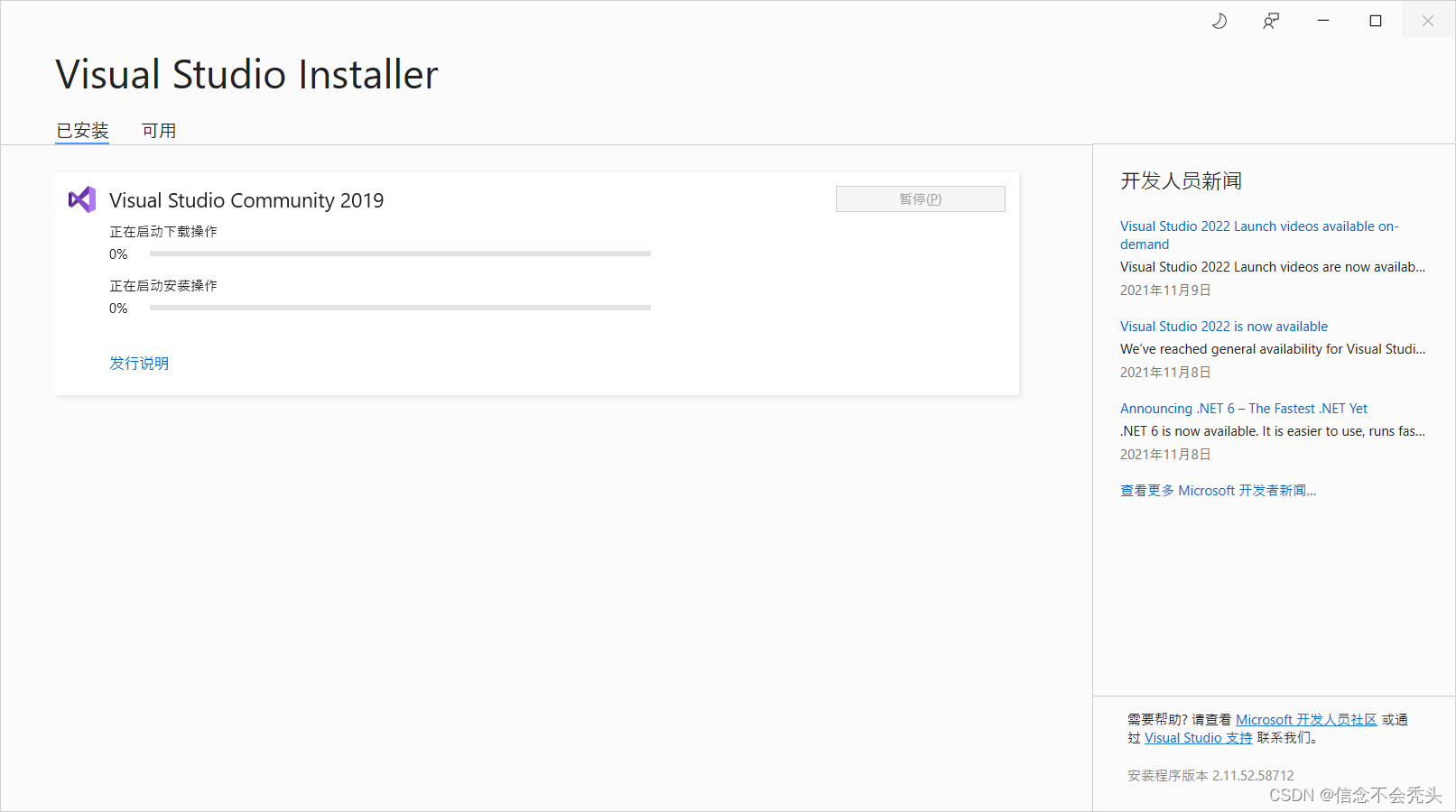Open the 发行说明 release notes link
Screen dimensions: 1456x812
tap(139, 363)
